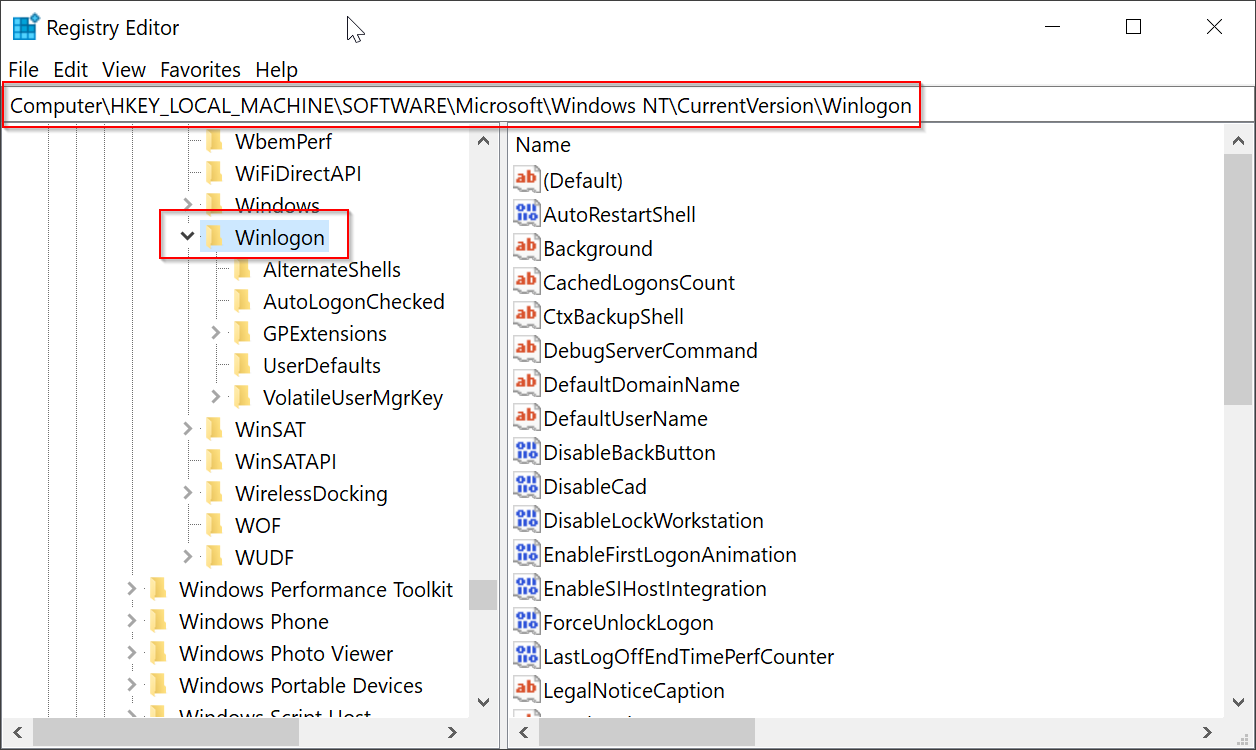Viewport: 1256px width, 750px height.
Task: Click the tree pane scroll down arrow
Action: click(x=483, y=703)
